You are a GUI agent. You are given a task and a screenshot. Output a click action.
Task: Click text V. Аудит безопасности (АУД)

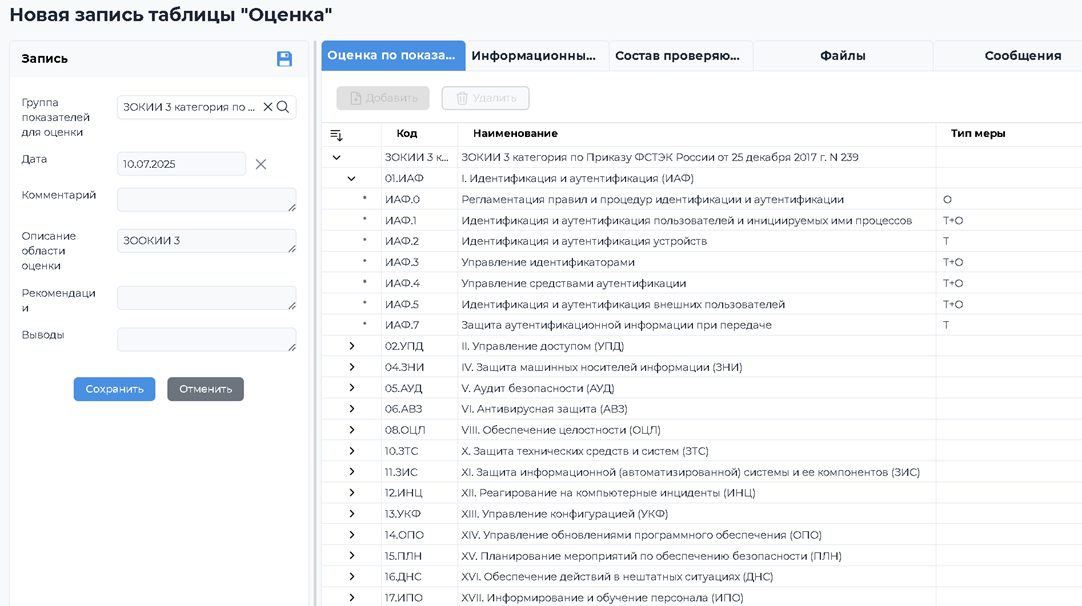pyautogui.click(x=538, y=388)
